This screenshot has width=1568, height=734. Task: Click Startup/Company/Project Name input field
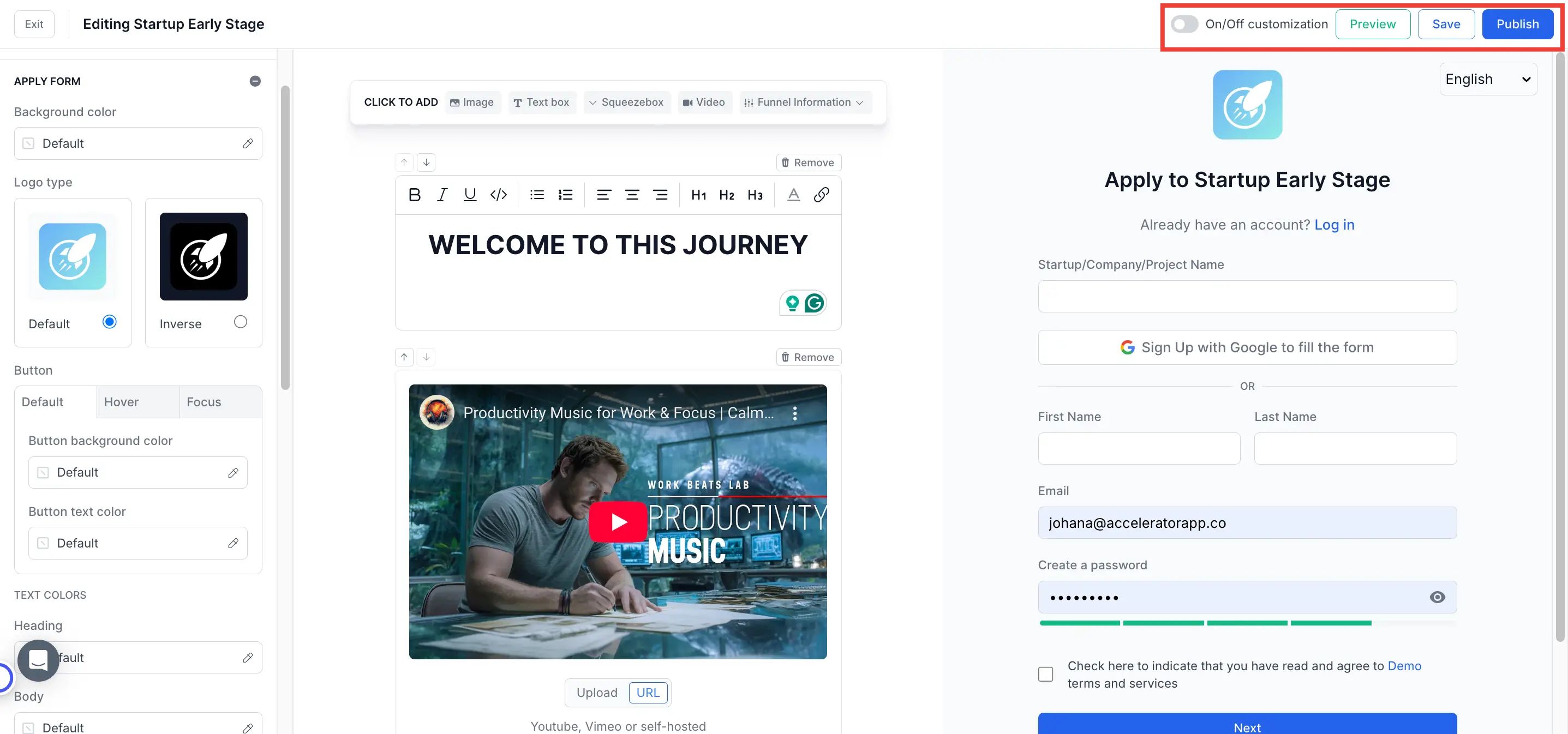pyautogui.click(x=1247, y=297)
